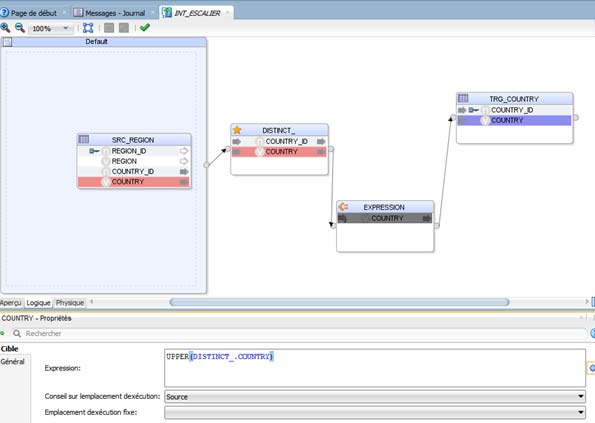
Task: Click the TRG_COUNTRY table icon
Action: coord(463,98)
